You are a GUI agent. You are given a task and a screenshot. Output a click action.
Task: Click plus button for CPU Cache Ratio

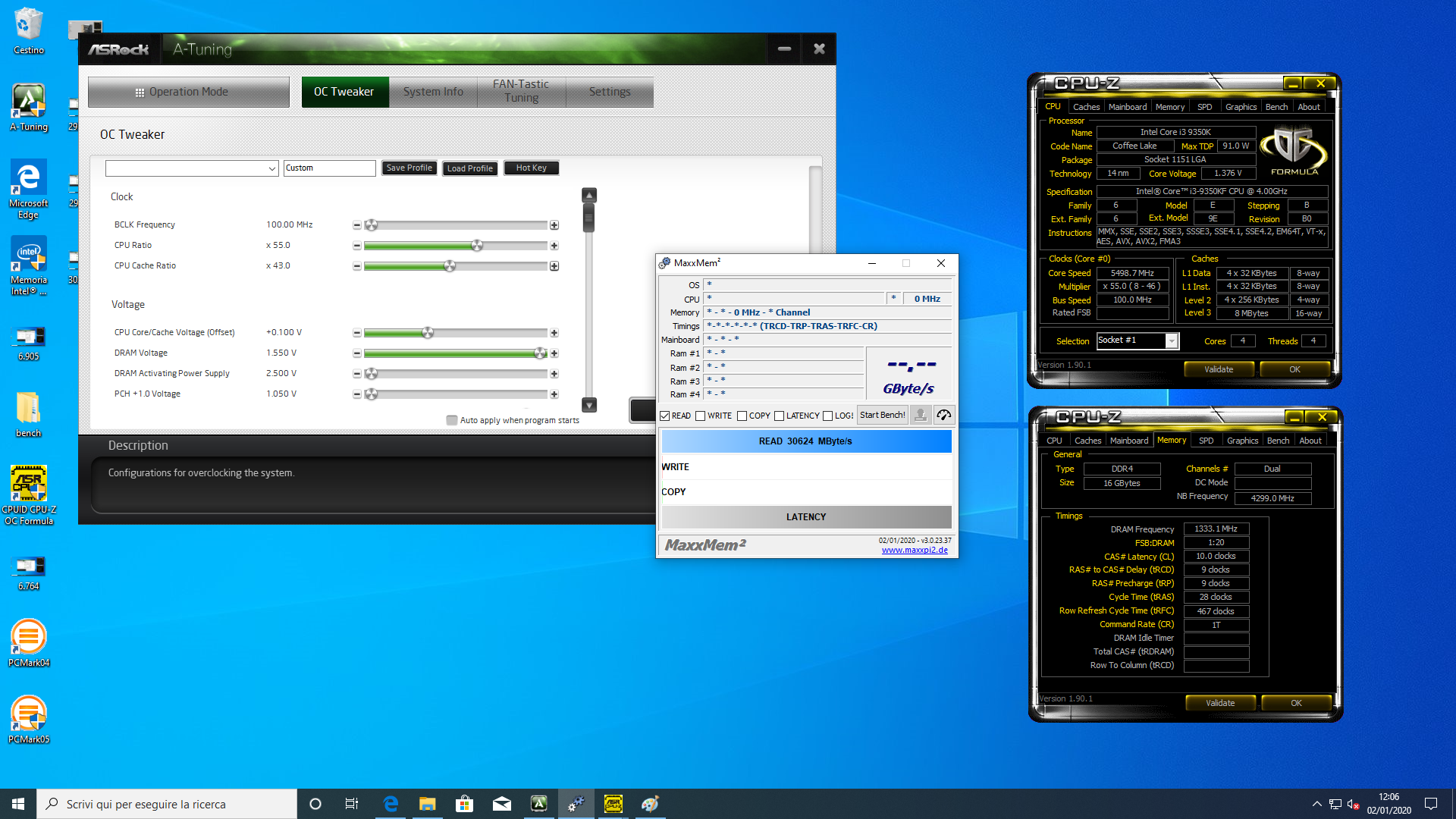click(554, 266)
